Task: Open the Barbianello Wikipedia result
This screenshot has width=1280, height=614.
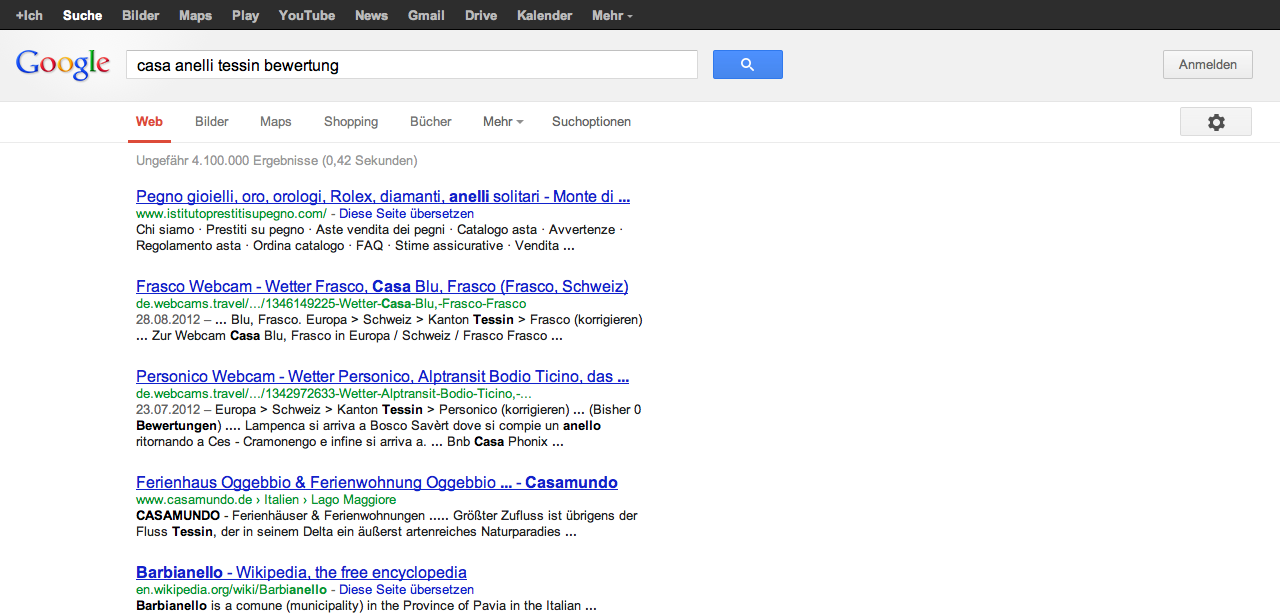Action: (301, 573)
